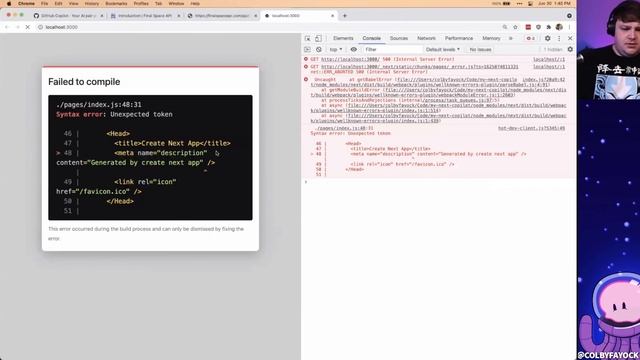
Task: Close the DevTools panel
Action: coord(570,38)
